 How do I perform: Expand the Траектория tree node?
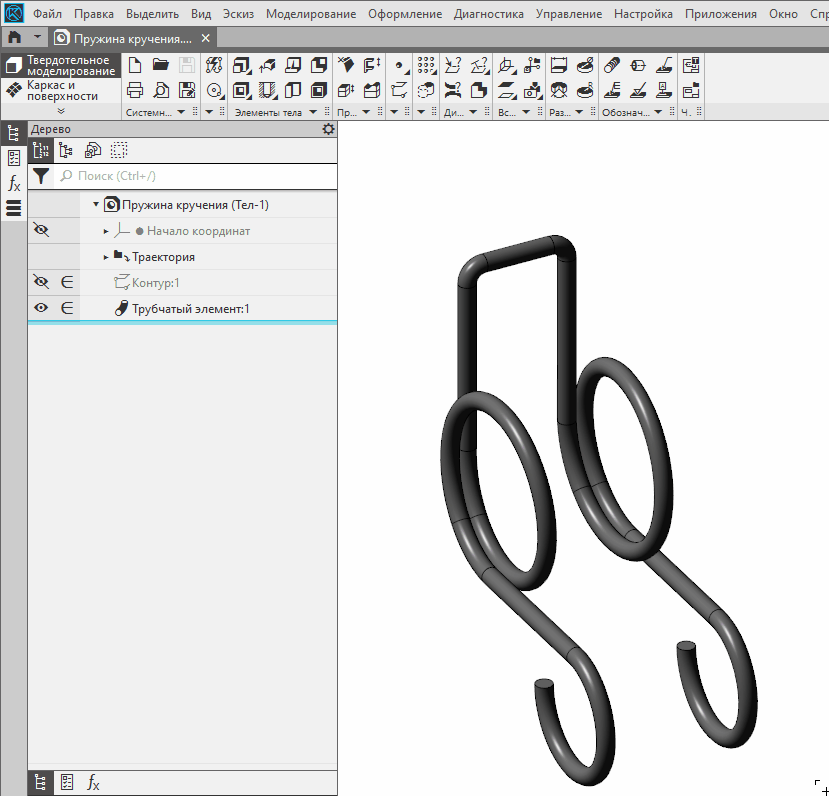click(x=106, y=257)
